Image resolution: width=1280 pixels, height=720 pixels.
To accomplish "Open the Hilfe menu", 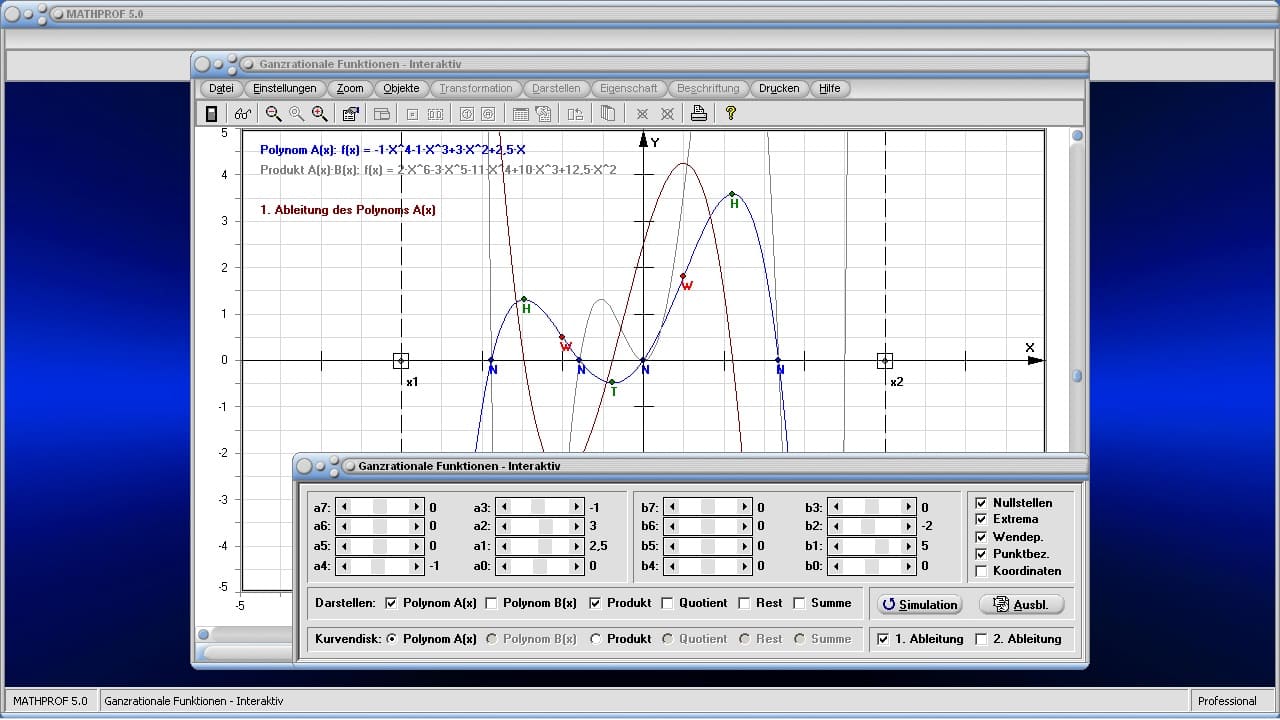I will tap(830, 88).
